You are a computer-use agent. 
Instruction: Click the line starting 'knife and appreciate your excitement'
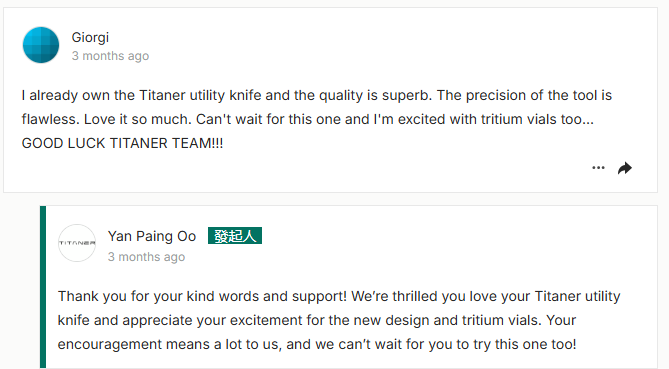pos(317,320)
